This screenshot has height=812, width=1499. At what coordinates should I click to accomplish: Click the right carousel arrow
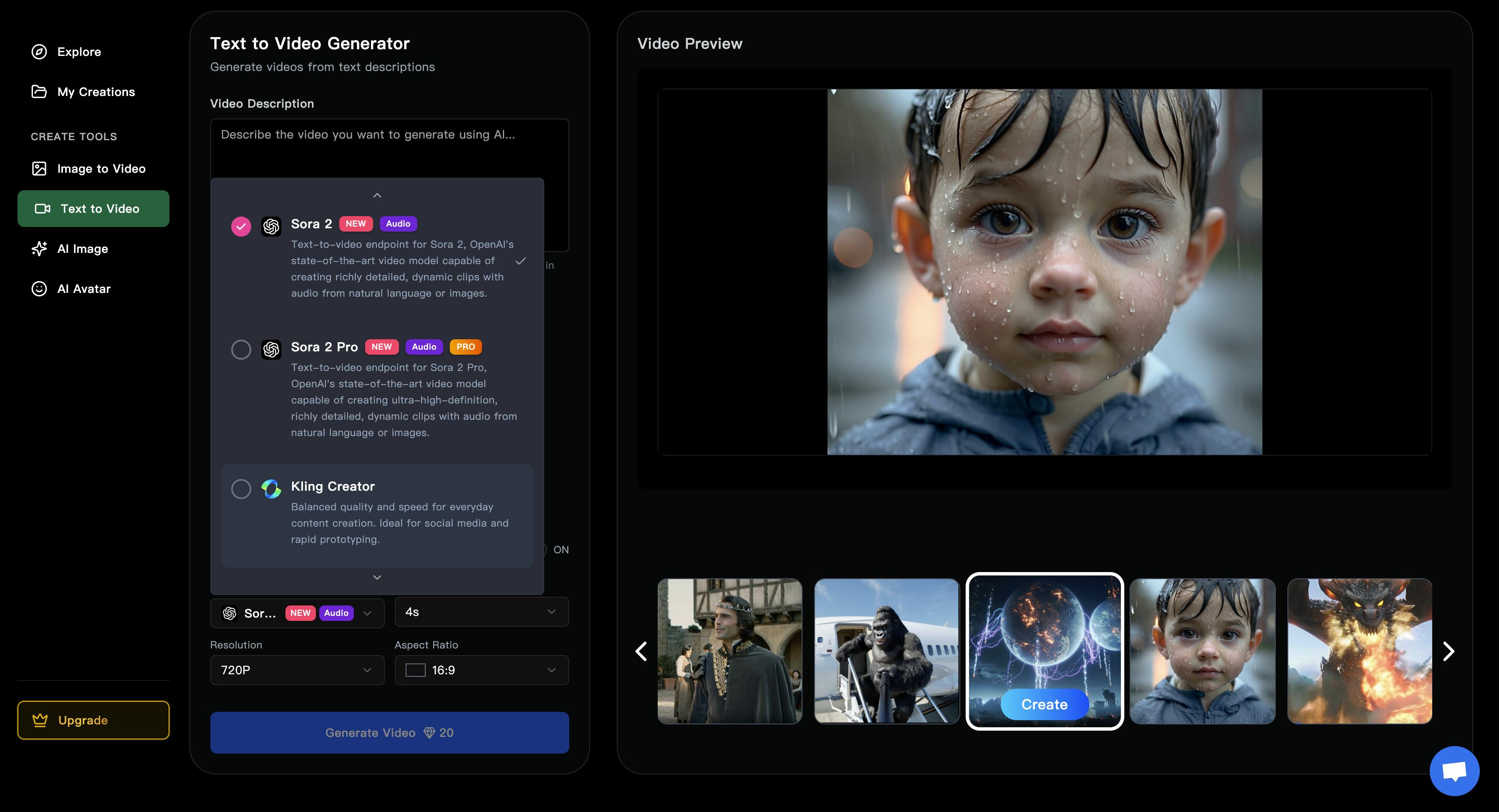pos(1448,651)
